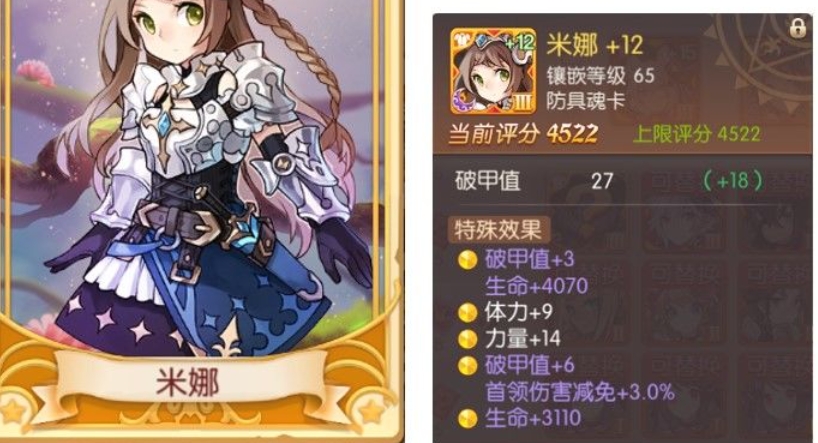The height and width of the screenshot is (443, 818).
Task: Click the green 上限评分 4522 label
Action: 696,134
